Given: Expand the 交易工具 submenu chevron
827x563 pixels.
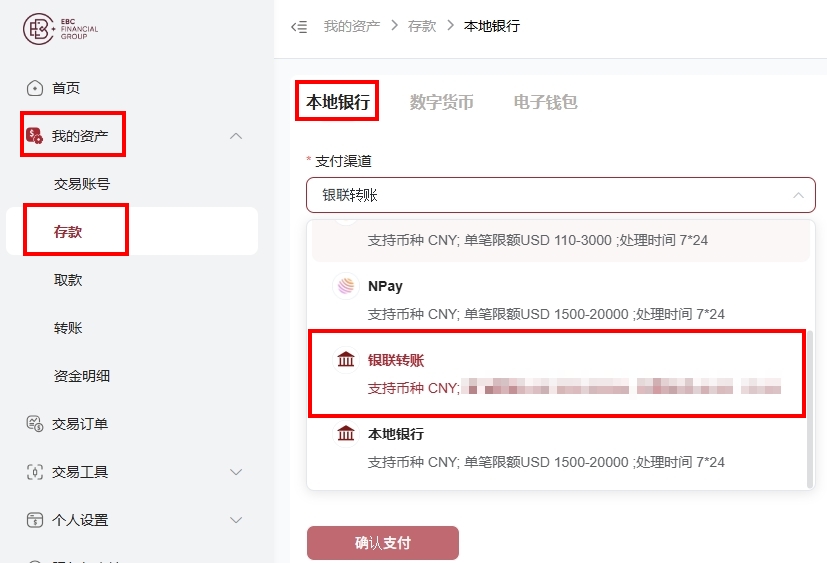Looking at the screenshot, I should click(236, 472).
